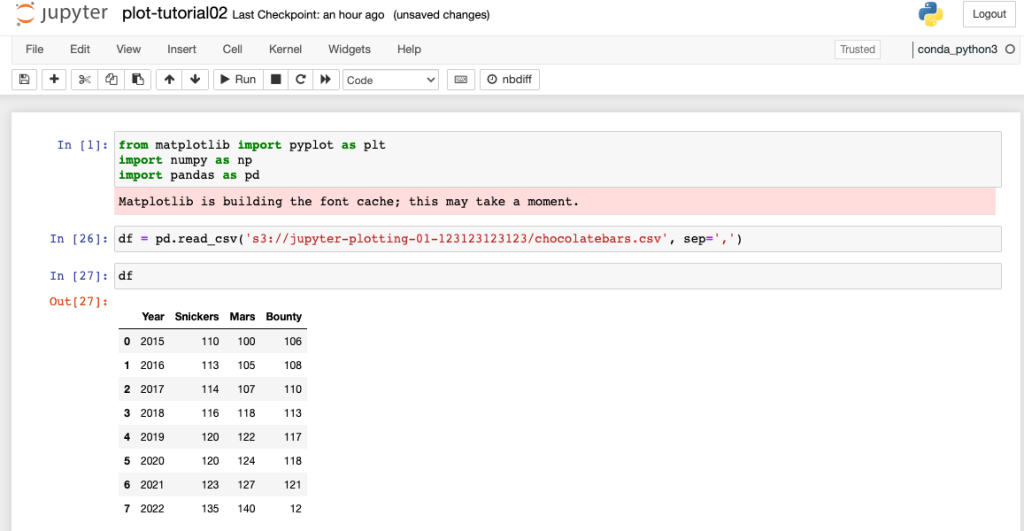Insert a cell below with plus icon

click(54, 79)
